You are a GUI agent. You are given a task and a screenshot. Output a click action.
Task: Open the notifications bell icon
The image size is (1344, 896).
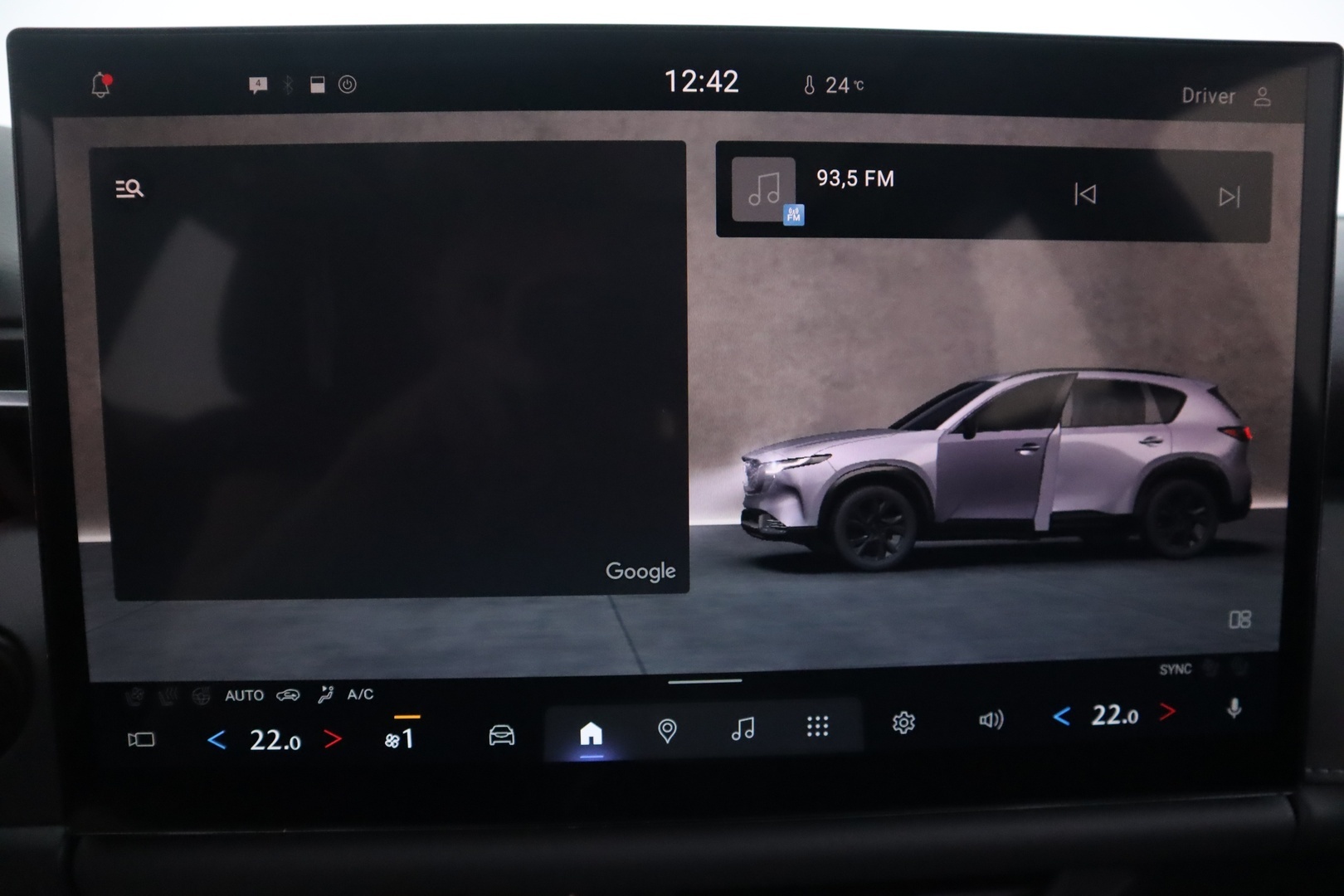(101, 85)
